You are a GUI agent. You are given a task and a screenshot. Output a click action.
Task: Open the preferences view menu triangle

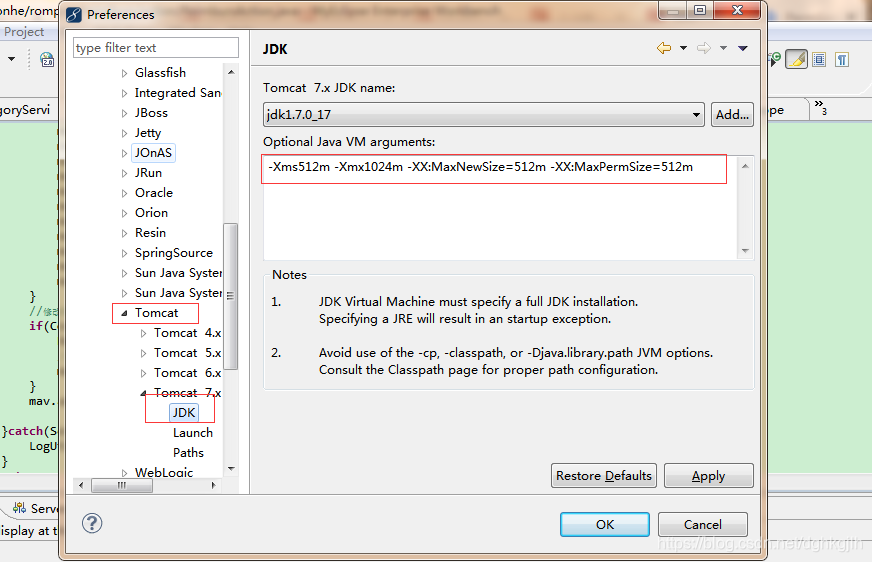click(x=743, y=48)
